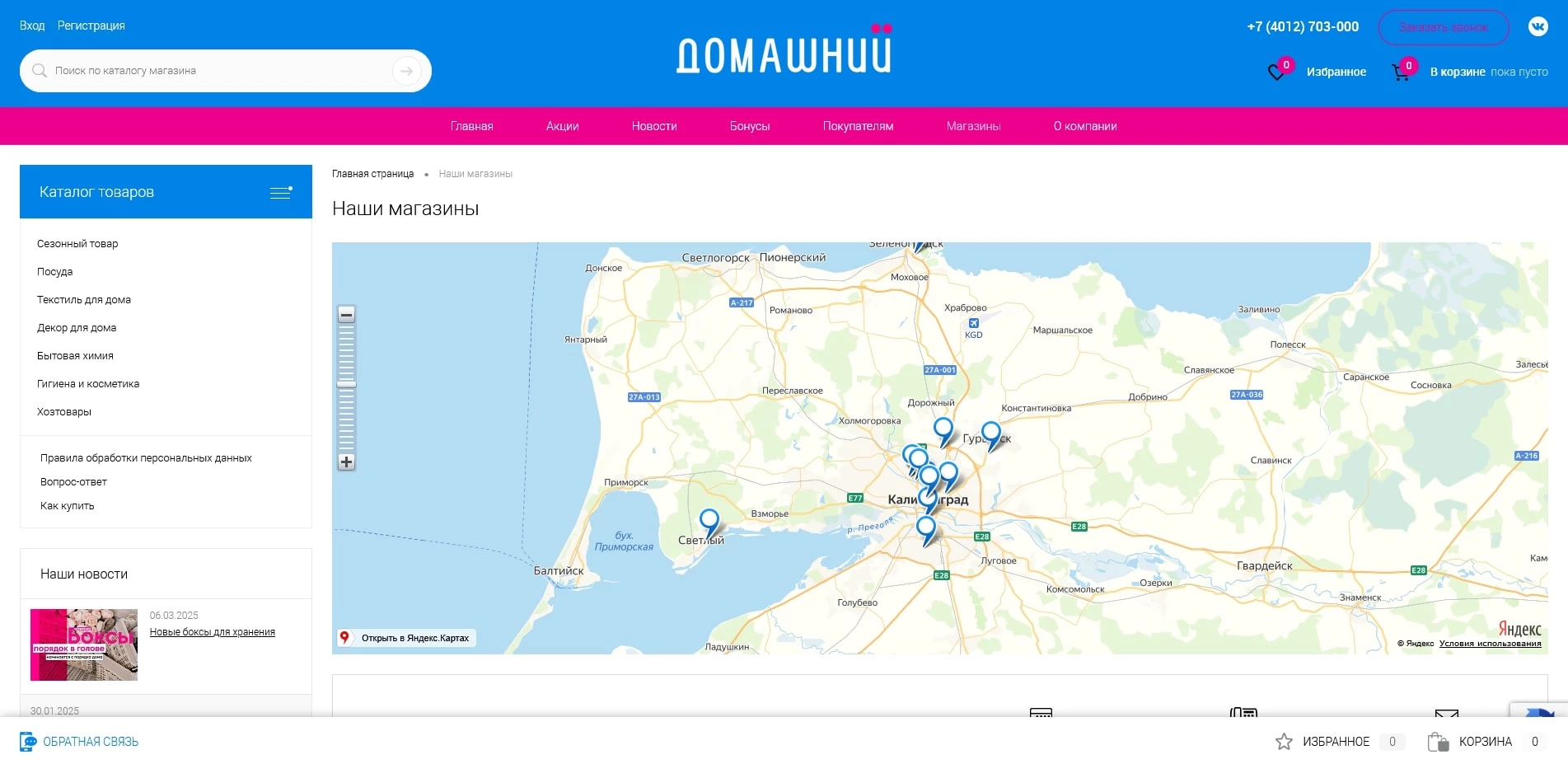Click the feedback chat icon at bottom
1568x764 pixels.
pyautogui.click(x=28, y=742)
